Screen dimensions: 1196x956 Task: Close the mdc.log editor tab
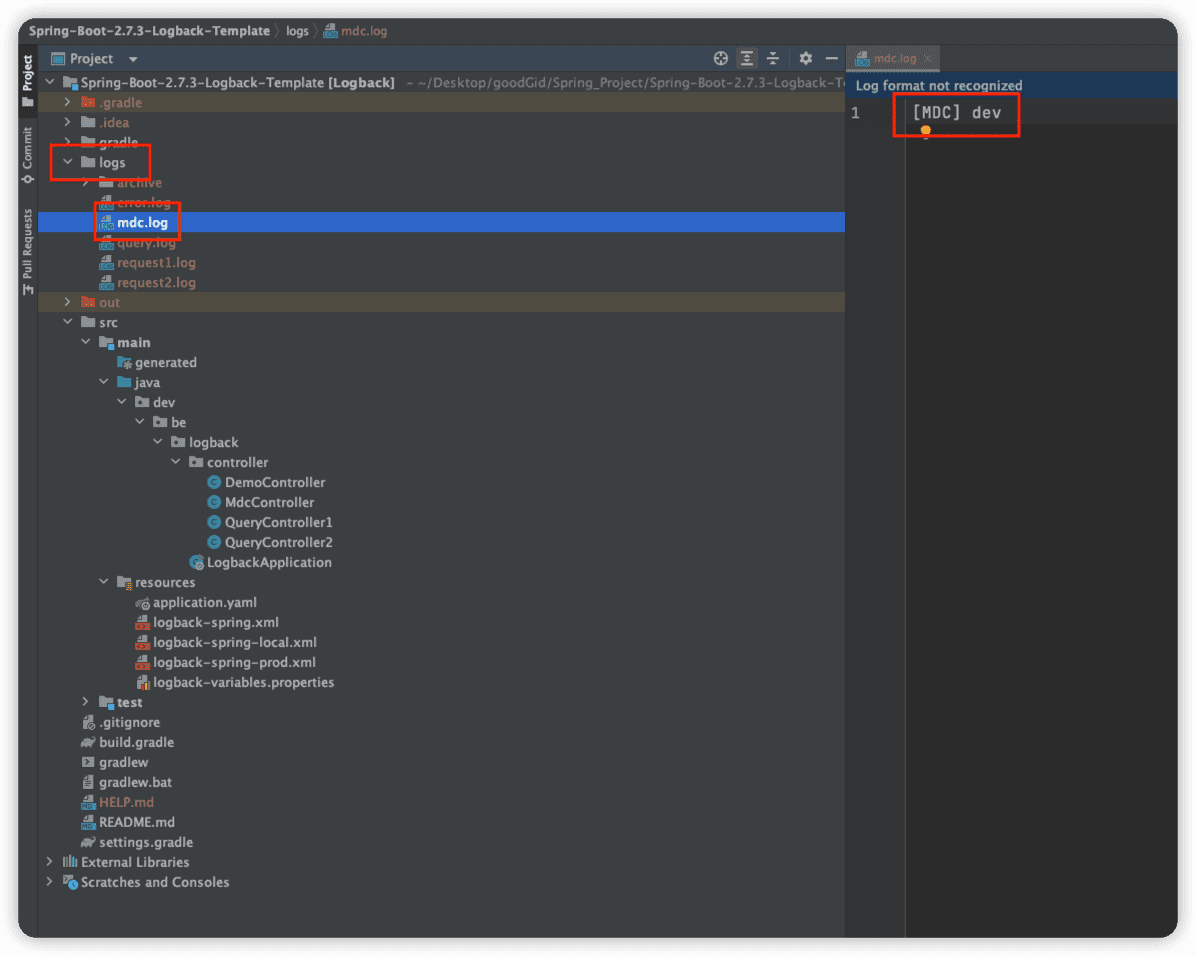coord(929,58)
